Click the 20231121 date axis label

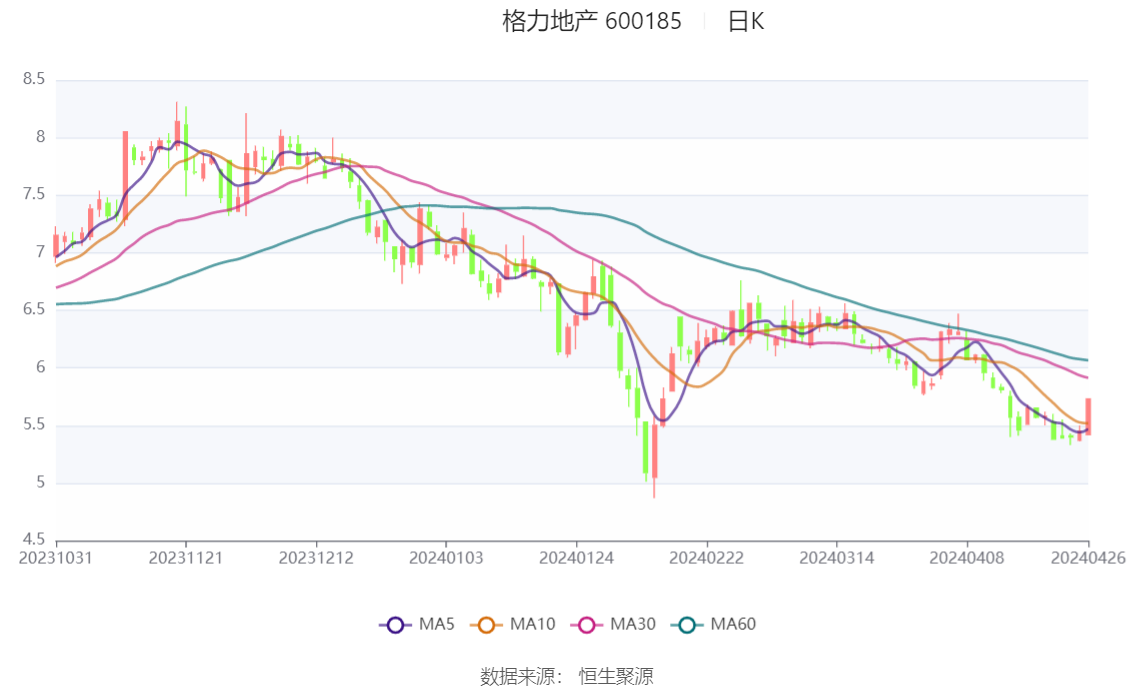tap(186, 558)
